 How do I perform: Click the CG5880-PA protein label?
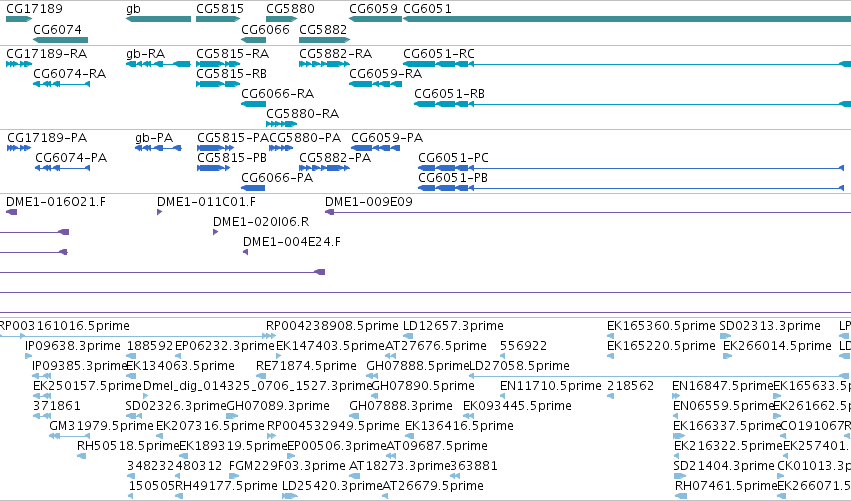[306, 138]
